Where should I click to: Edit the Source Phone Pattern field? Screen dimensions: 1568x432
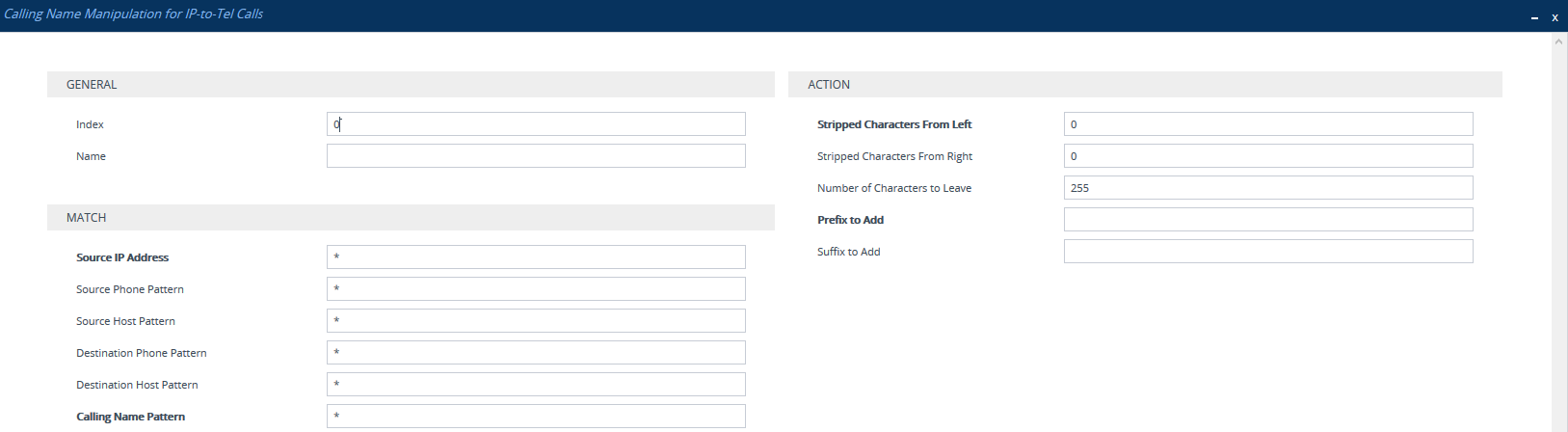pos(536,289)
